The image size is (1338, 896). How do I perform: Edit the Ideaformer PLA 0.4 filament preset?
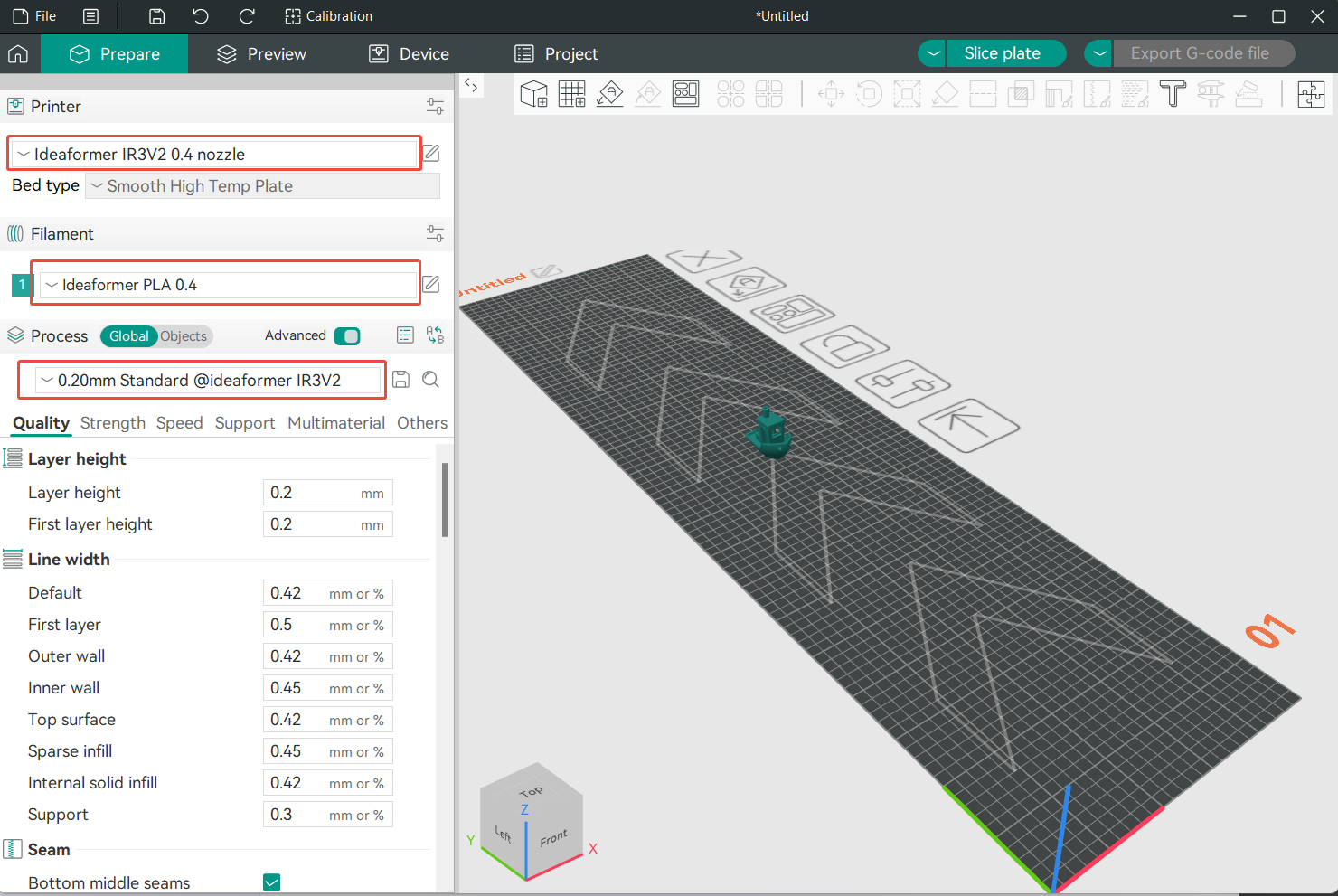coord(432,285)
